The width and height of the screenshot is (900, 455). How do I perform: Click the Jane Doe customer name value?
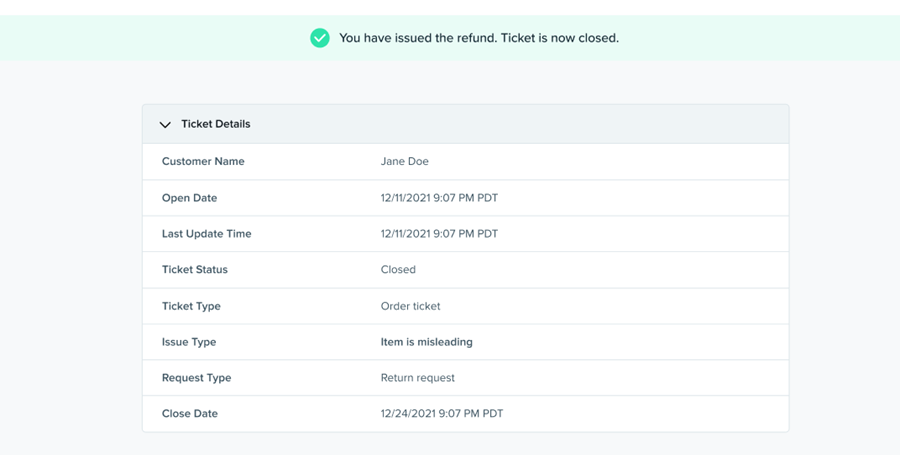tap(404, 161)
